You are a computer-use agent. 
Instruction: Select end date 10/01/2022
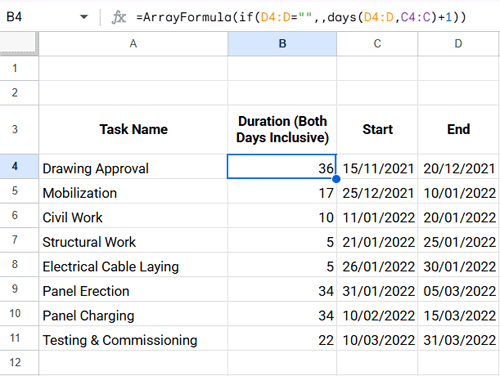click(x=459, y=191)
